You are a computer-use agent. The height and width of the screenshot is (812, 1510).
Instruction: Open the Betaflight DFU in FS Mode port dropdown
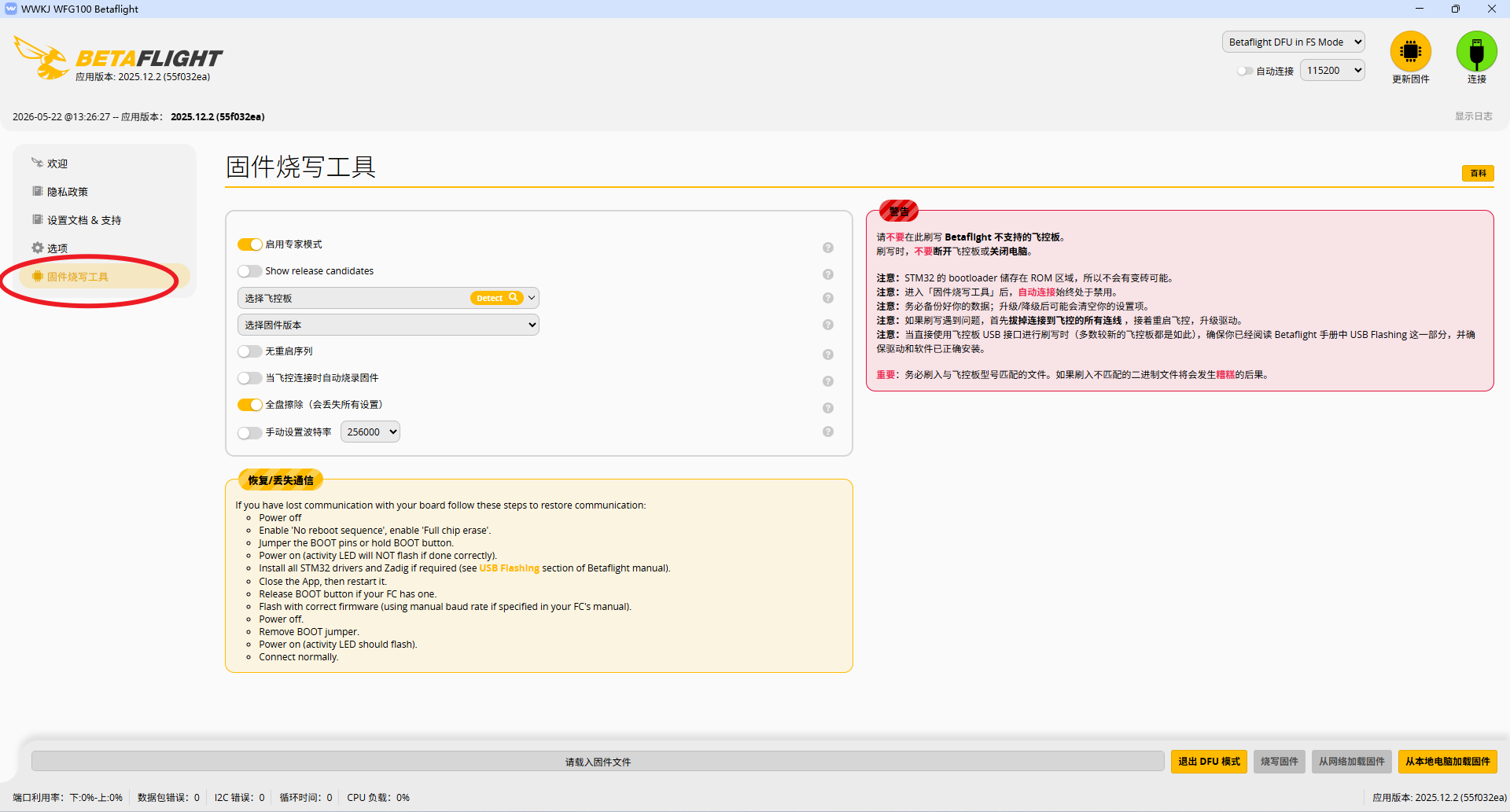[1294, 42]
